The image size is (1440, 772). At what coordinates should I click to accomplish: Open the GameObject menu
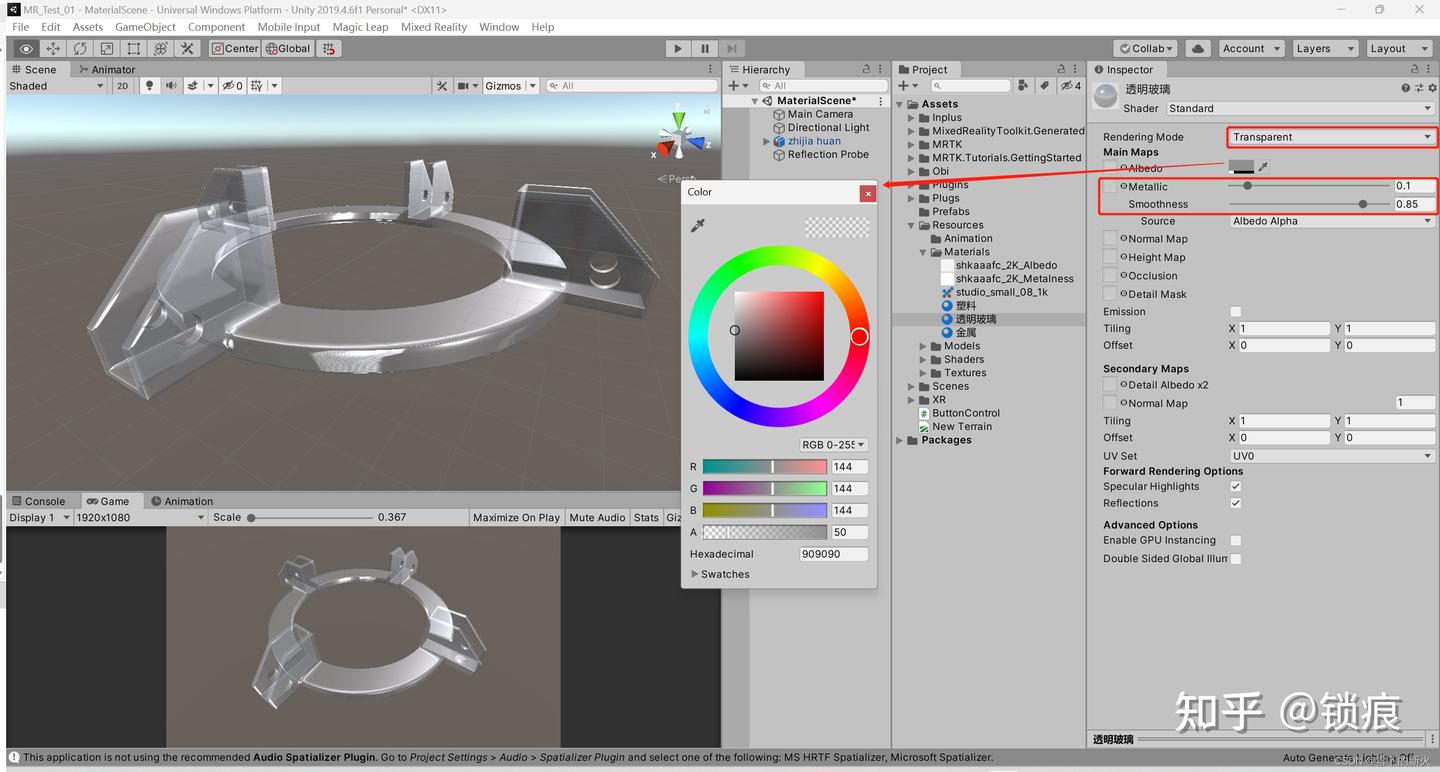tap(145, 27)
